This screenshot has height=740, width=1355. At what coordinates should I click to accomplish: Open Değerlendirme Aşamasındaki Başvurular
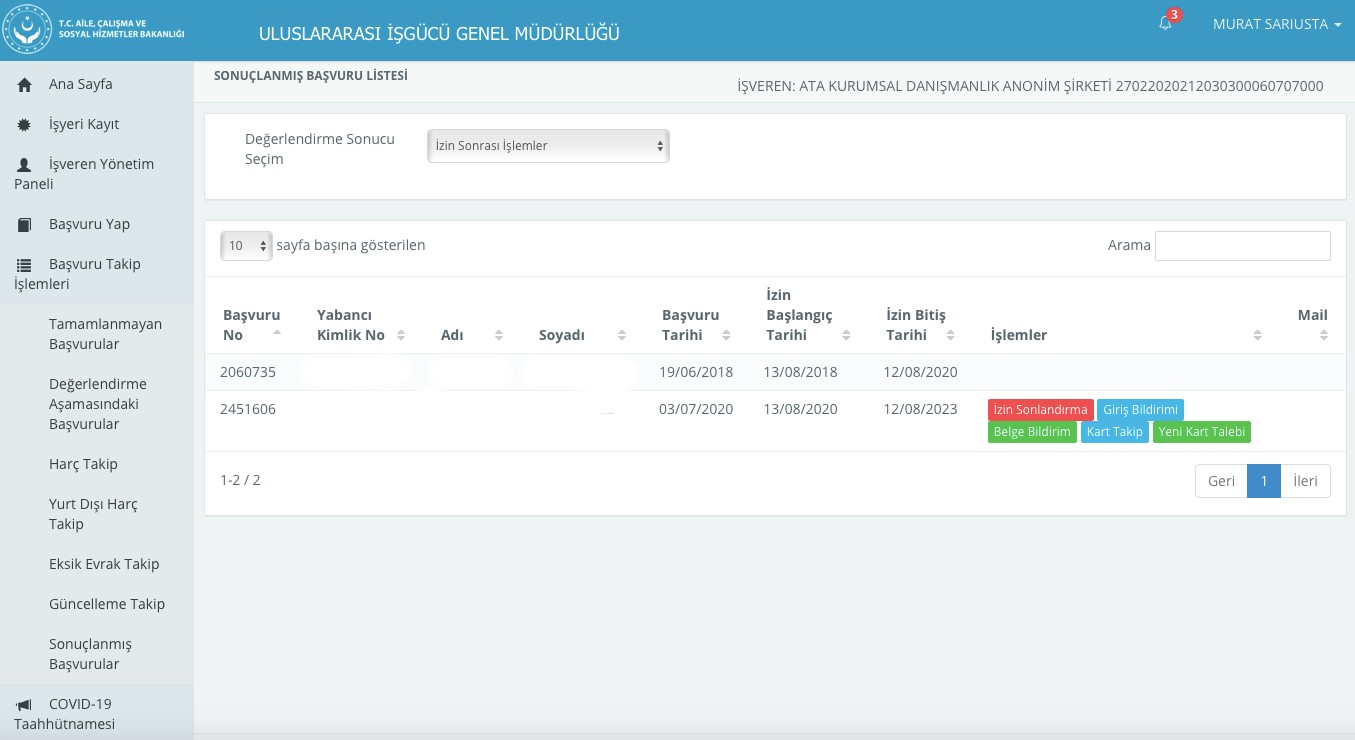point(98,404)
